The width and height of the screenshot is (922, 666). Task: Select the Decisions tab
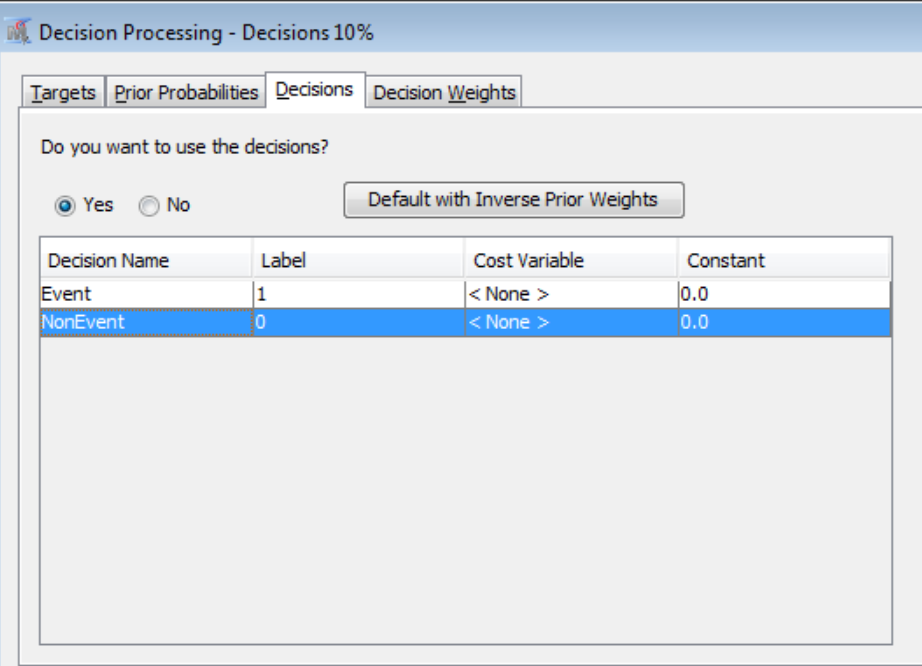click(x=315, y=90)
